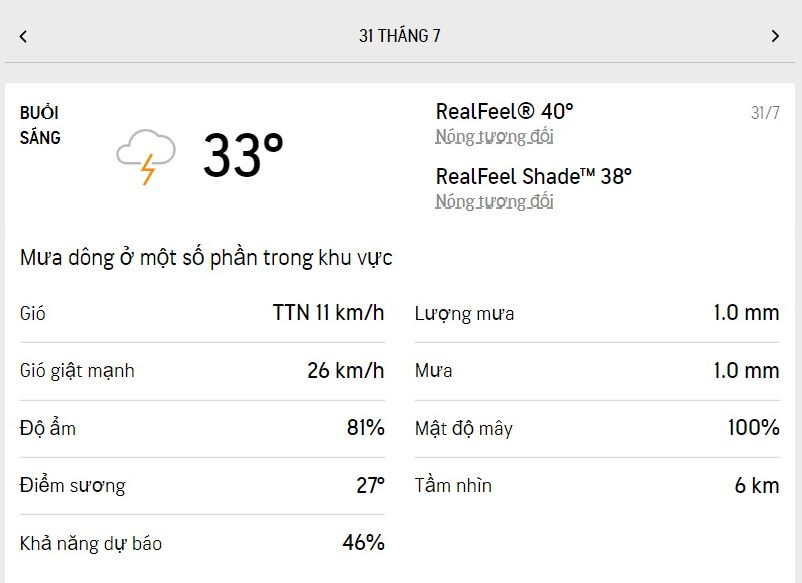Click the large 33° temperature
The height and width of the screenshot is (583, 802).
[x=243, y=155]
